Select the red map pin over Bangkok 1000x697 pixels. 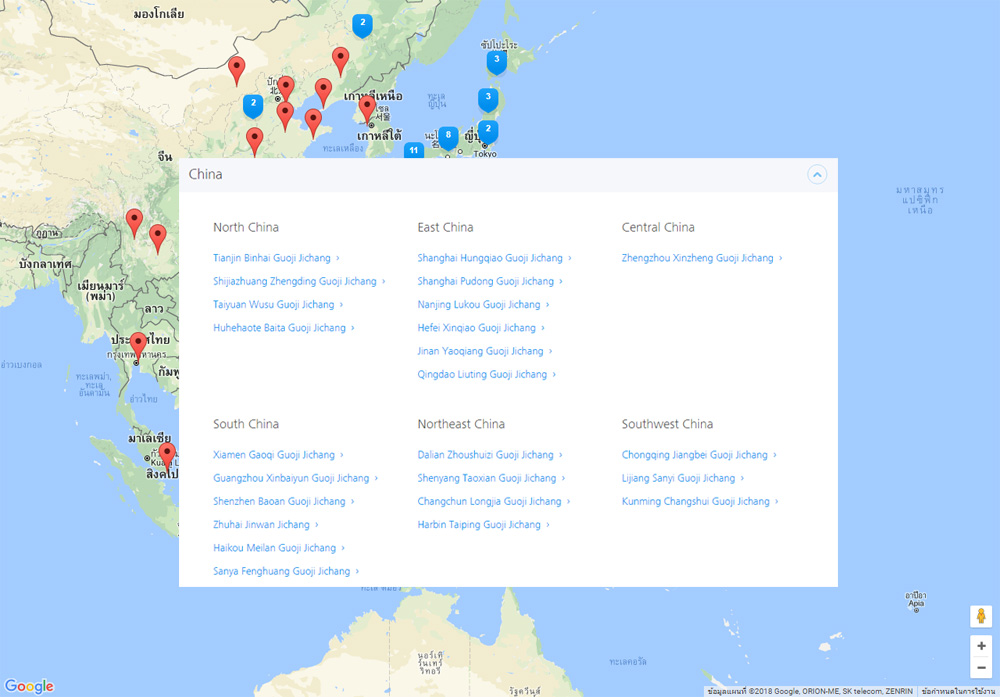coord(138,346)
